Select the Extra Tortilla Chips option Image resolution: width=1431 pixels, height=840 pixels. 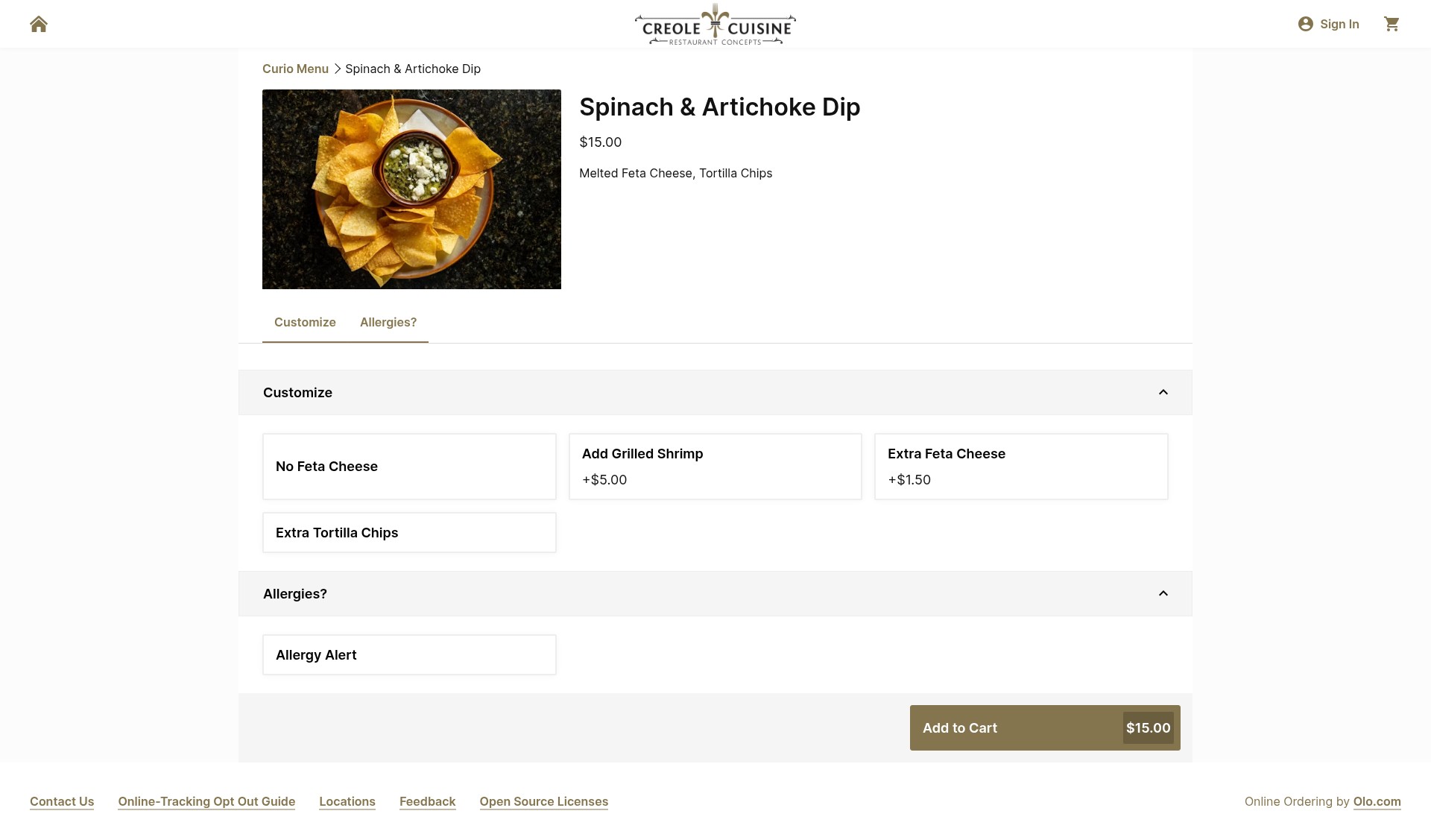[409, 532]
